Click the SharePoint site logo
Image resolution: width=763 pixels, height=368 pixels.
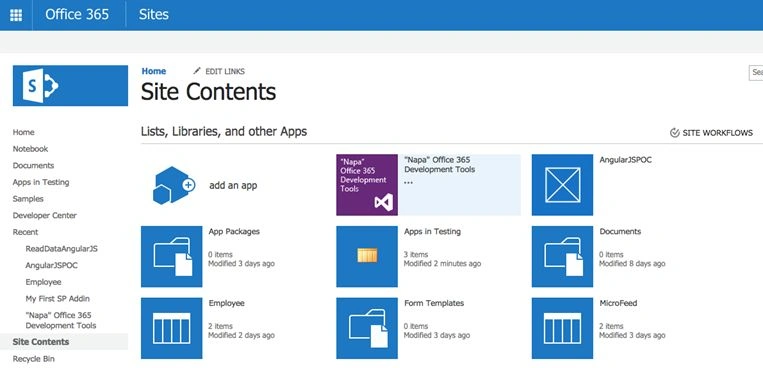point(70,86)
